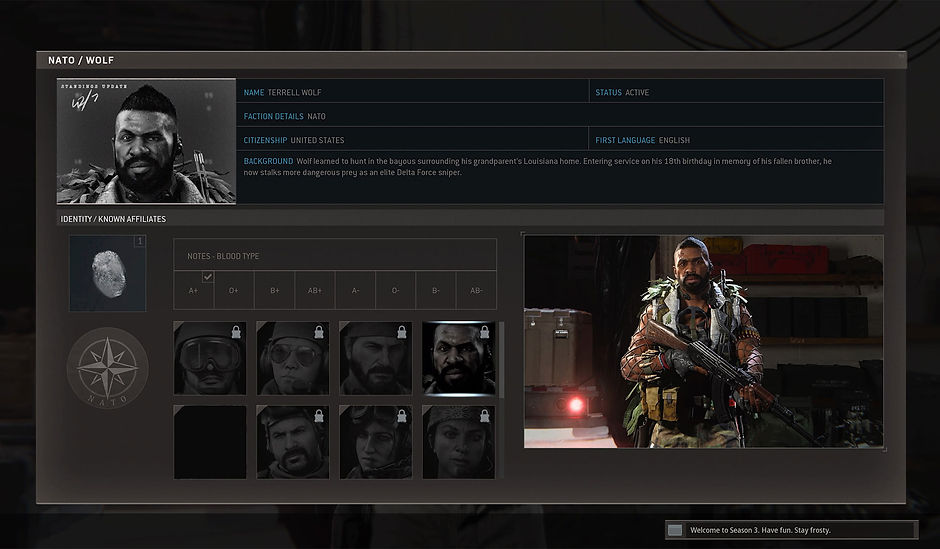Image resolution: width=940 pixels, height=549 pixels.
Task: Click the full-body Wolf operator preview image
Action: coord(704,342)
